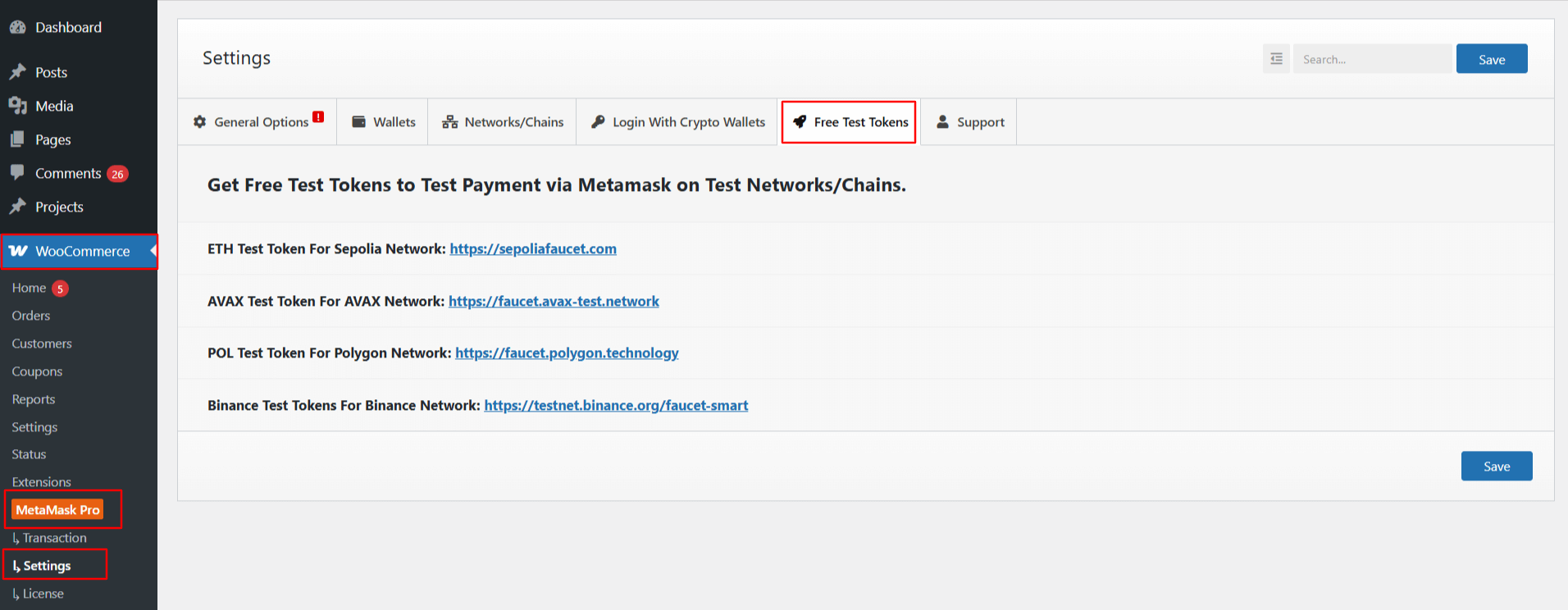Click the Media library icon
Image resolution: width=1568 pixels, height=610 pixels.
pos(17,106)
